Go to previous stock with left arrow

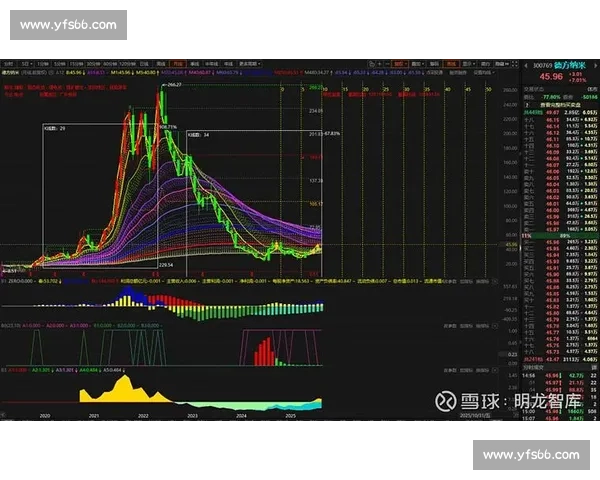click(x=526, y=66)
